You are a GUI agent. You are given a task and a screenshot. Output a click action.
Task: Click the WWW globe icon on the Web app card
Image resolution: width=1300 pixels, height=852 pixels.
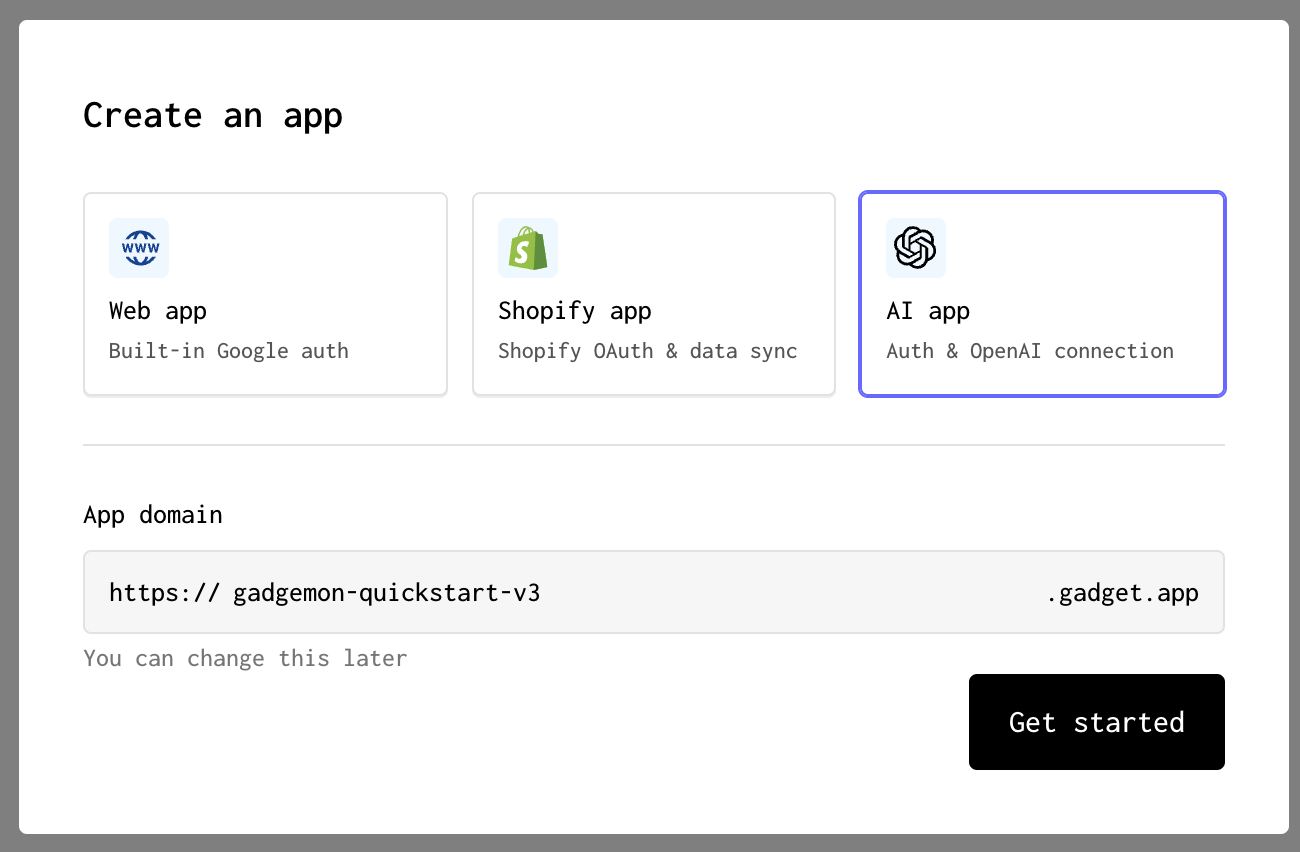[139, 248]
